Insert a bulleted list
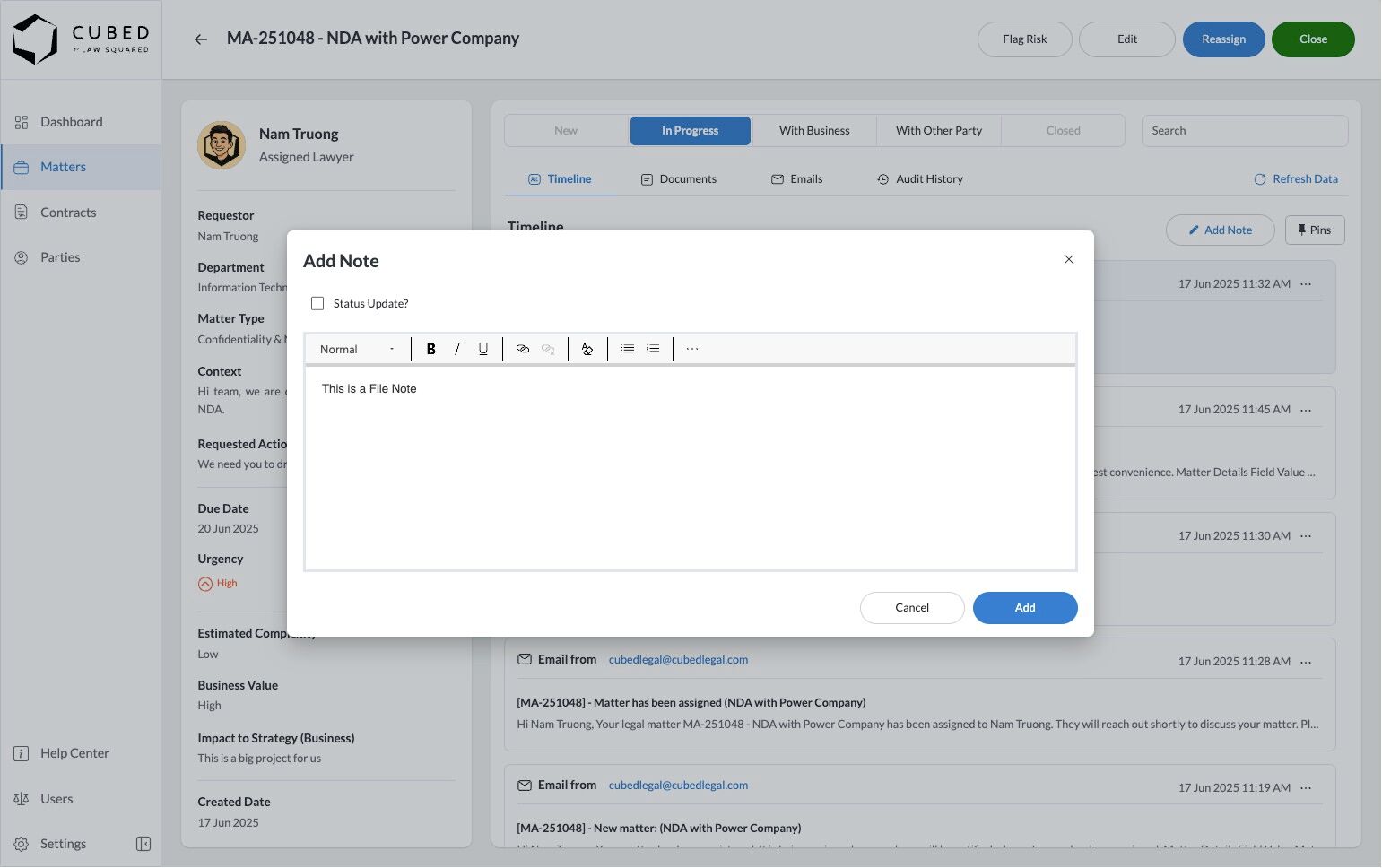Image resolution: width=1382 pixels, height=868 pixels. click(628, 349)
